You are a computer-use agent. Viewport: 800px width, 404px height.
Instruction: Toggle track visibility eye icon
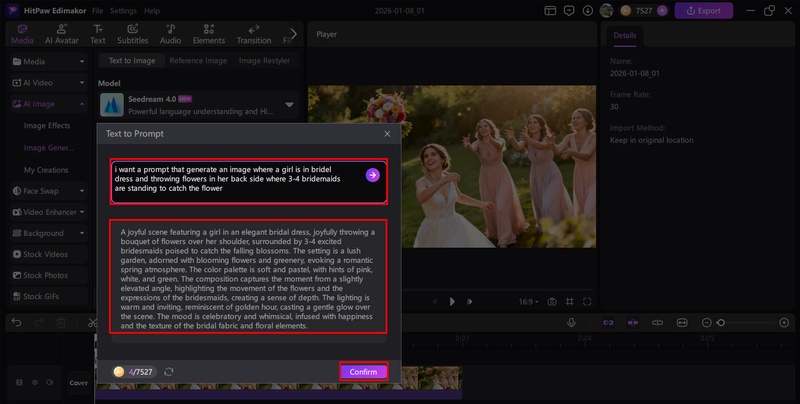pos(36,382)
